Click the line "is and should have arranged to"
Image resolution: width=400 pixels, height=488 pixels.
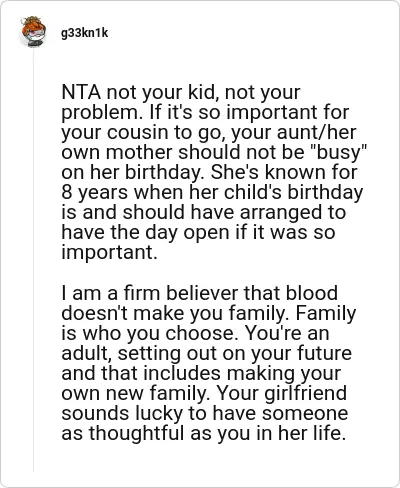(203, 212)
